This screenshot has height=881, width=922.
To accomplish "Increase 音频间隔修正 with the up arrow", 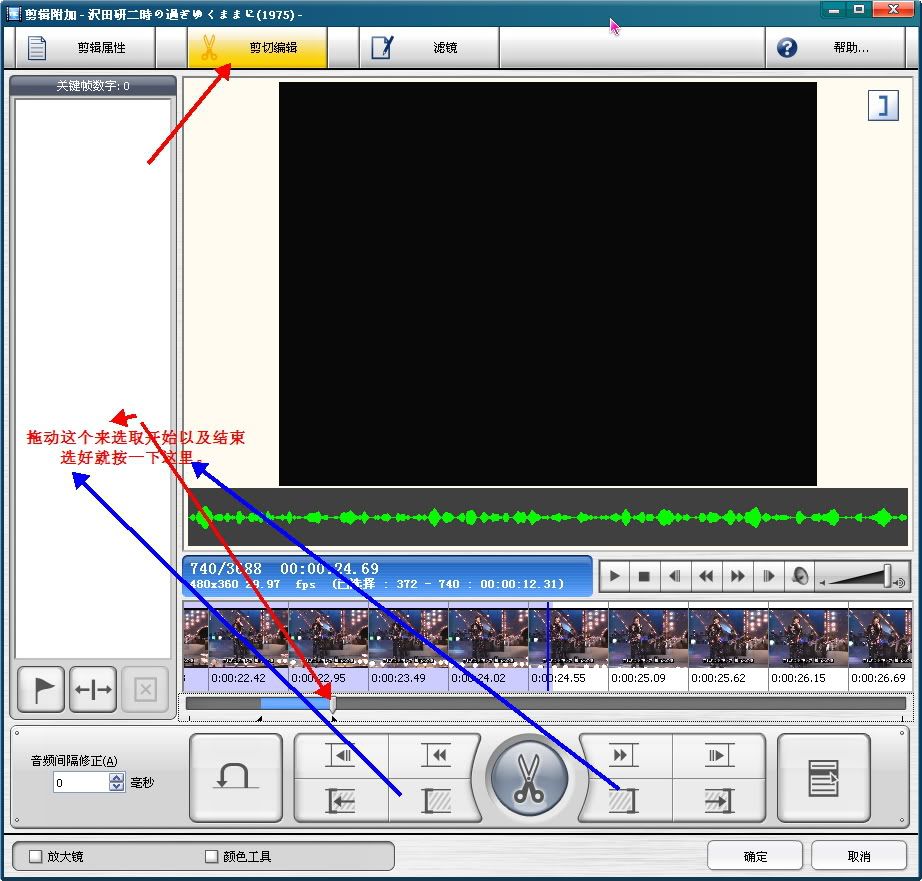I will point(117,778).
